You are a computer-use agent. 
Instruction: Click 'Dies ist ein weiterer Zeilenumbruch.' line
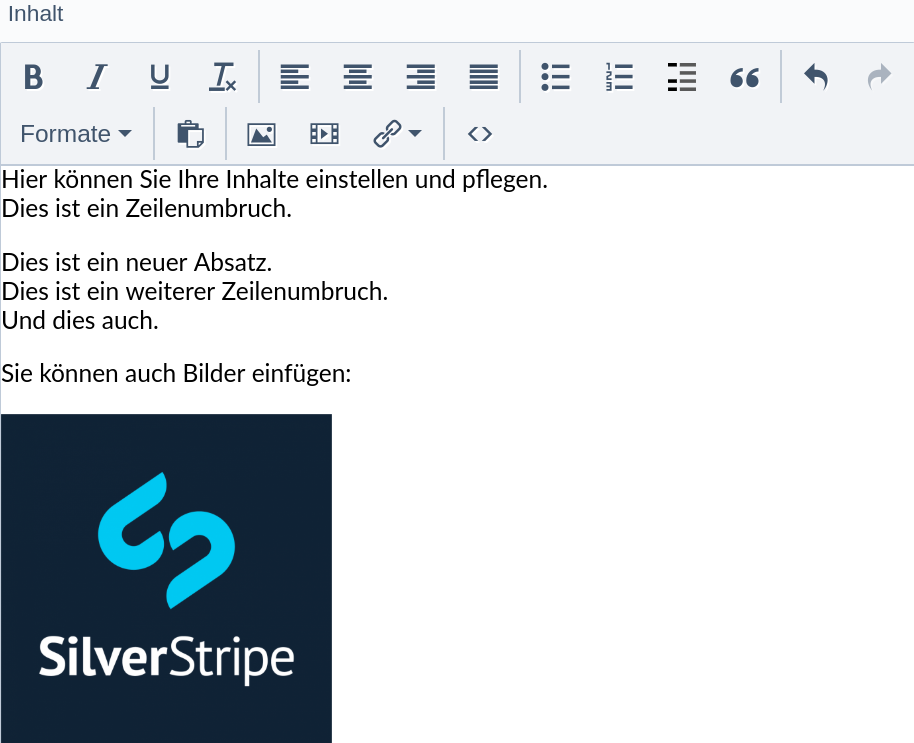(x=195, y=291)
